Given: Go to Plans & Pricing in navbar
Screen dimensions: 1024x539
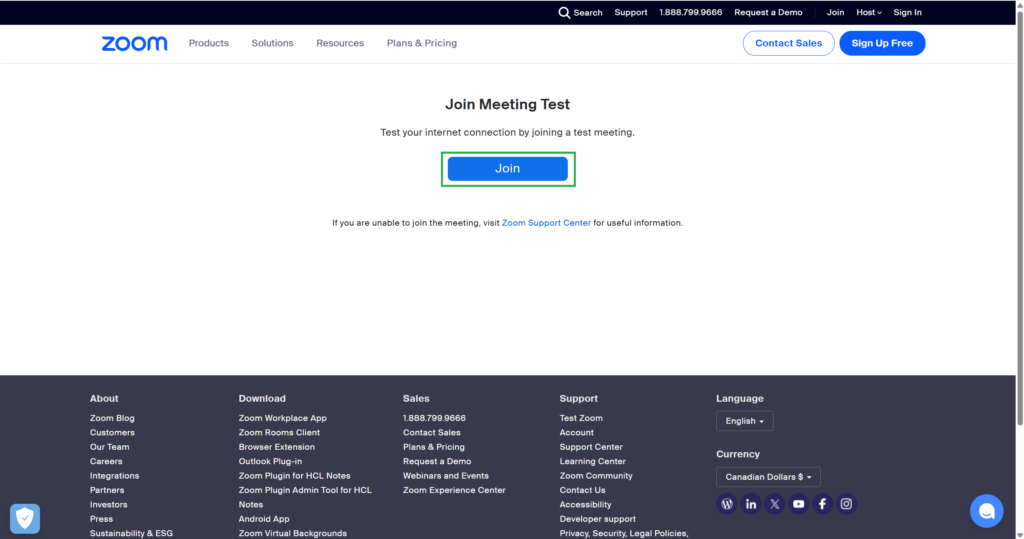Looking at the screenshot, I should (422, 43).
